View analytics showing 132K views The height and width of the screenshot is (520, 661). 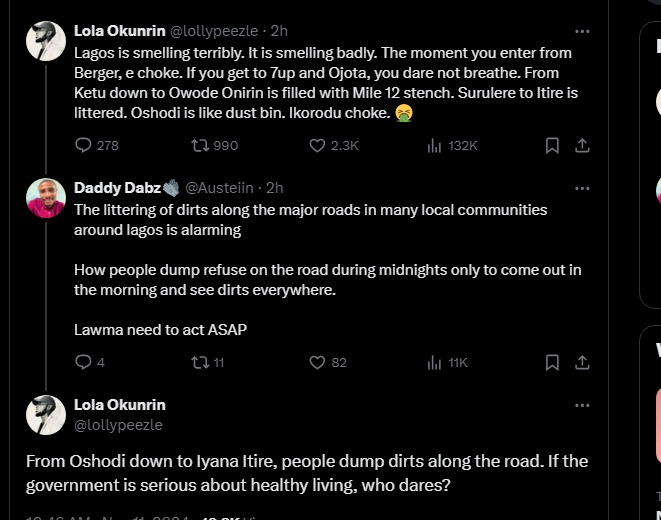coord(434,145)
